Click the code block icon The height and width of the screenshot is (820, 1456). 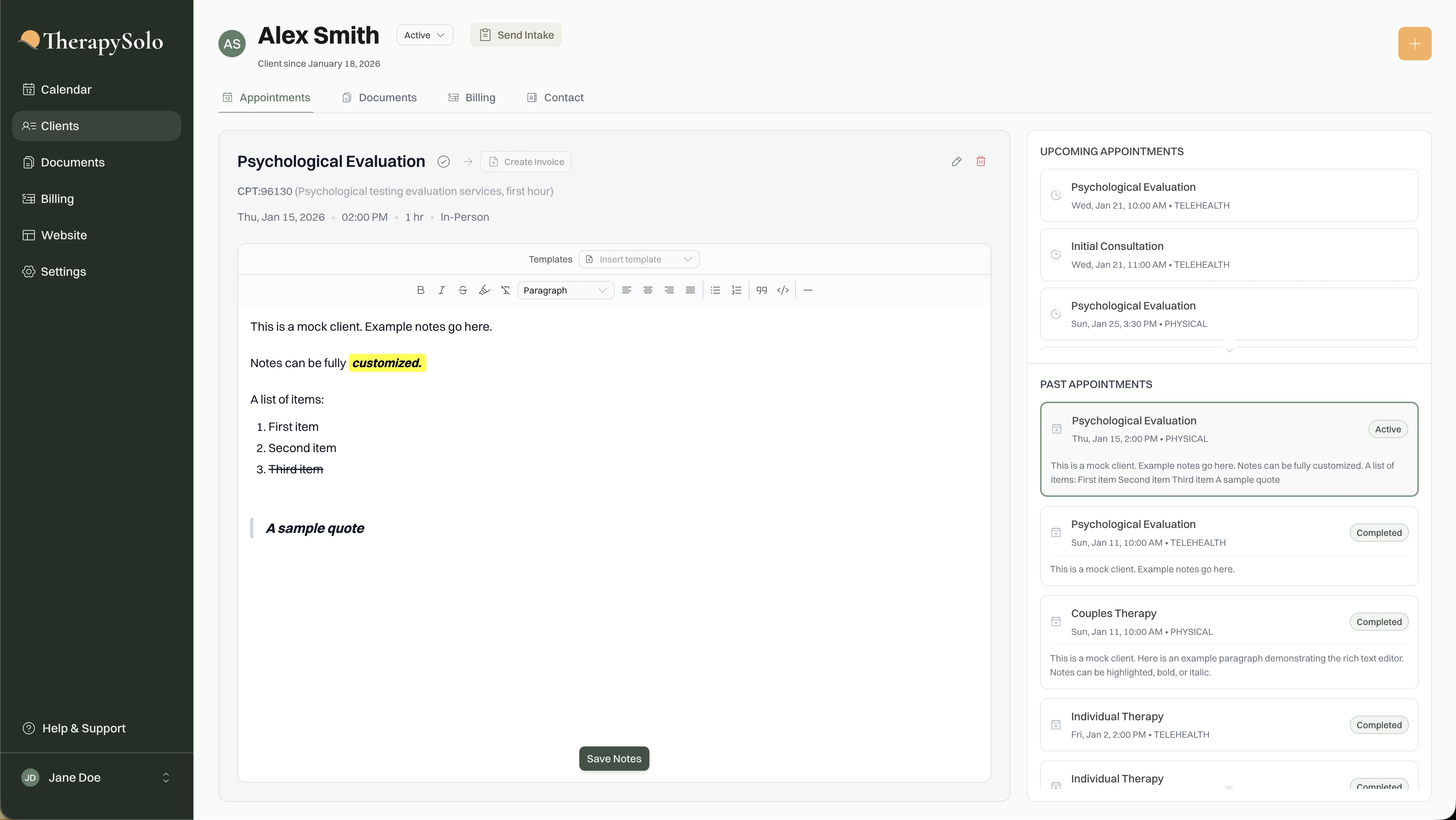click(x=783, y=290)
